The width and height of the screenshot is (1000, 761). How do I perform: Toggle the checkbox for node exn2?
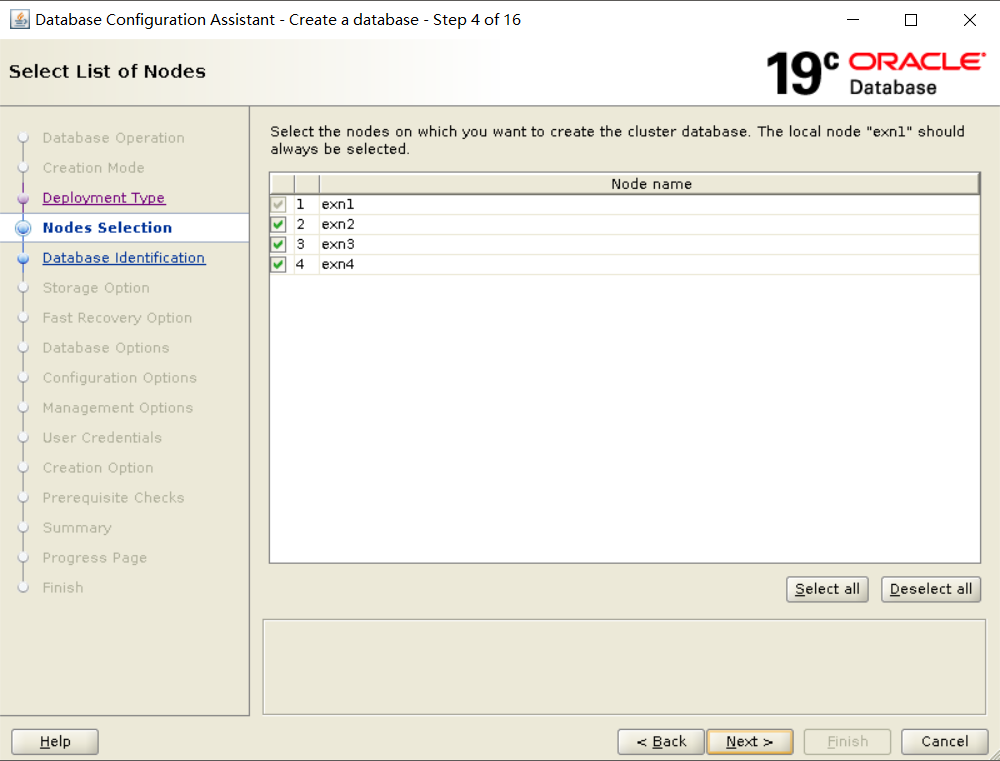pos(278,225)
